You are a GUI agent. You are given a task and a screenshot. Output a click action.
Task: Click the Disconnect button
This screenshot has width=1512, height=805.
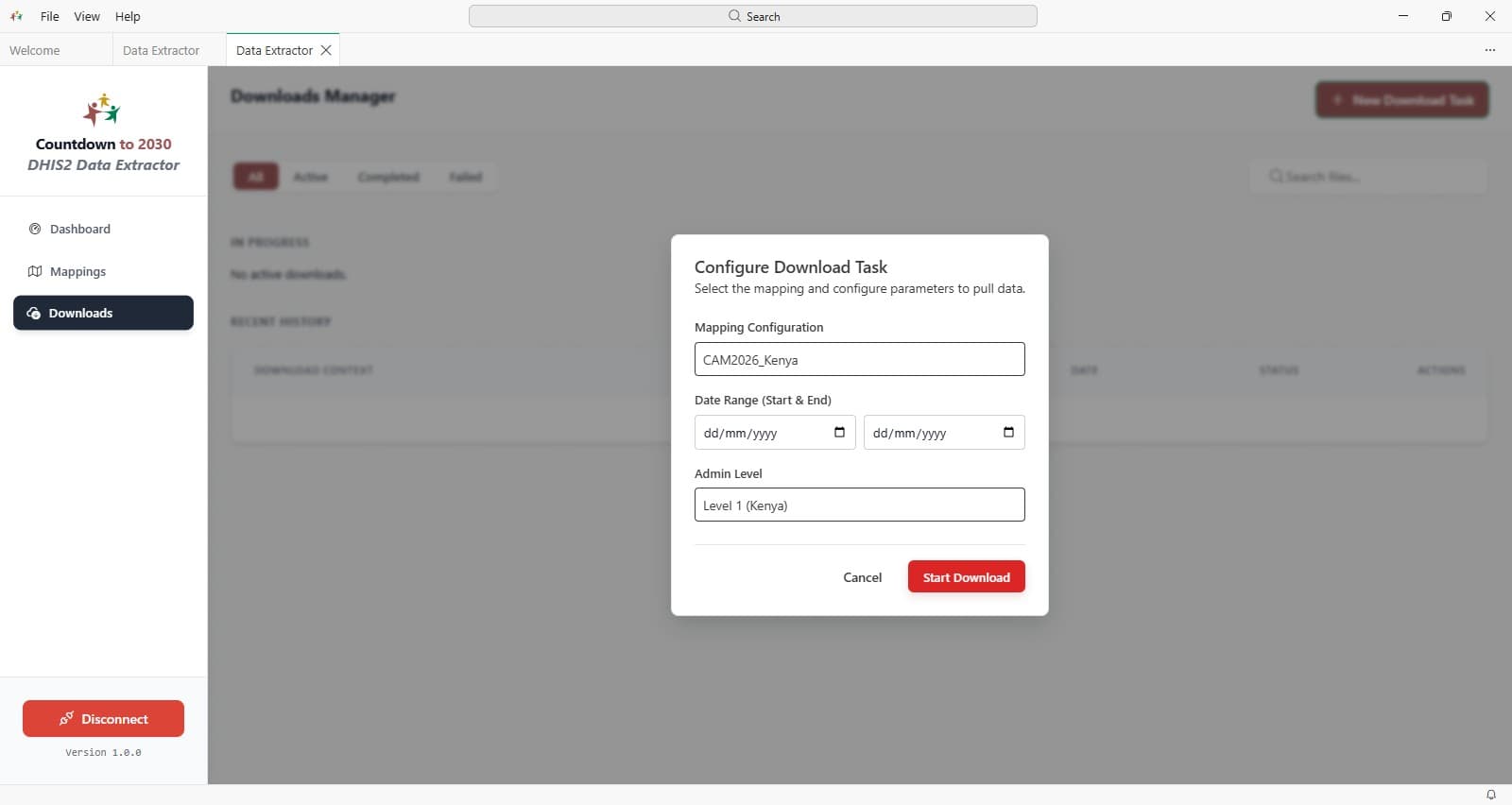[x=103, y=718]
